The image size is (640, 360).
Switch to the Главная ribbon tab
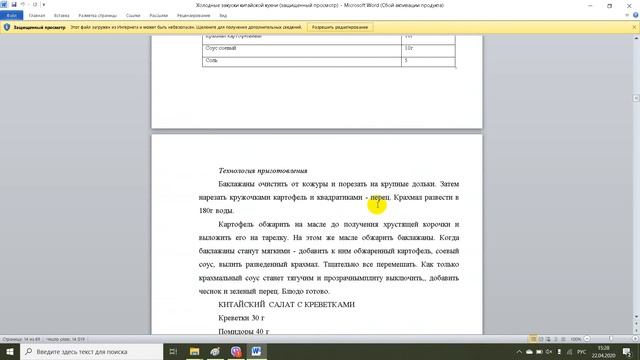coord(37,16)
